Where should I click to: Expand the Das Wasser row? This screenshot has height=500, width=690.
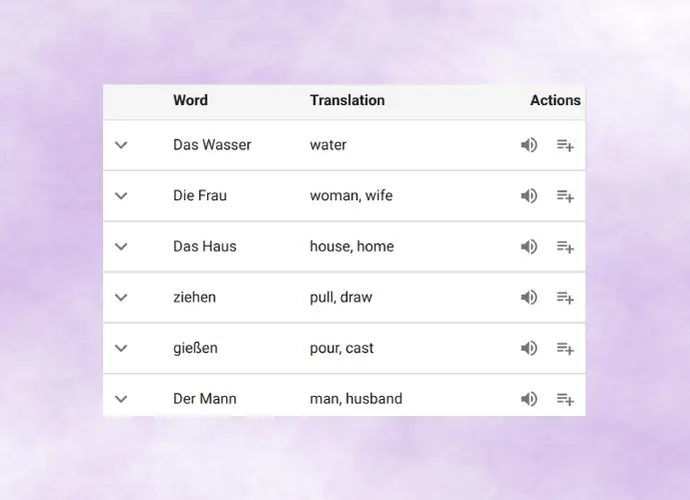(x=121, y=145)
